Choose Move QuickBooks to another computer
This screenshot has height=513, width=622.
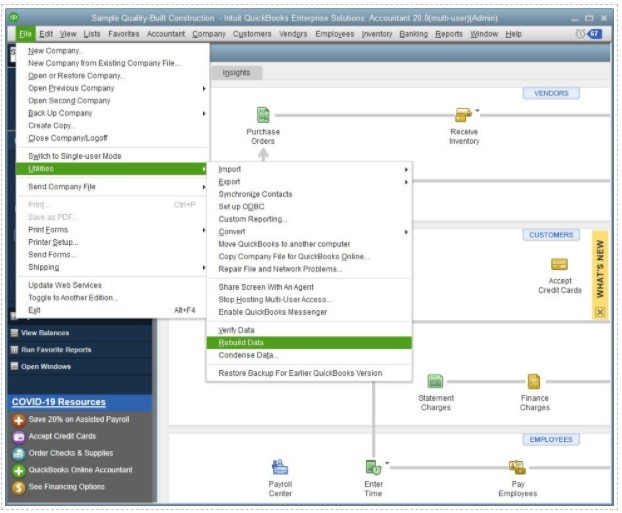coord(309,244)
